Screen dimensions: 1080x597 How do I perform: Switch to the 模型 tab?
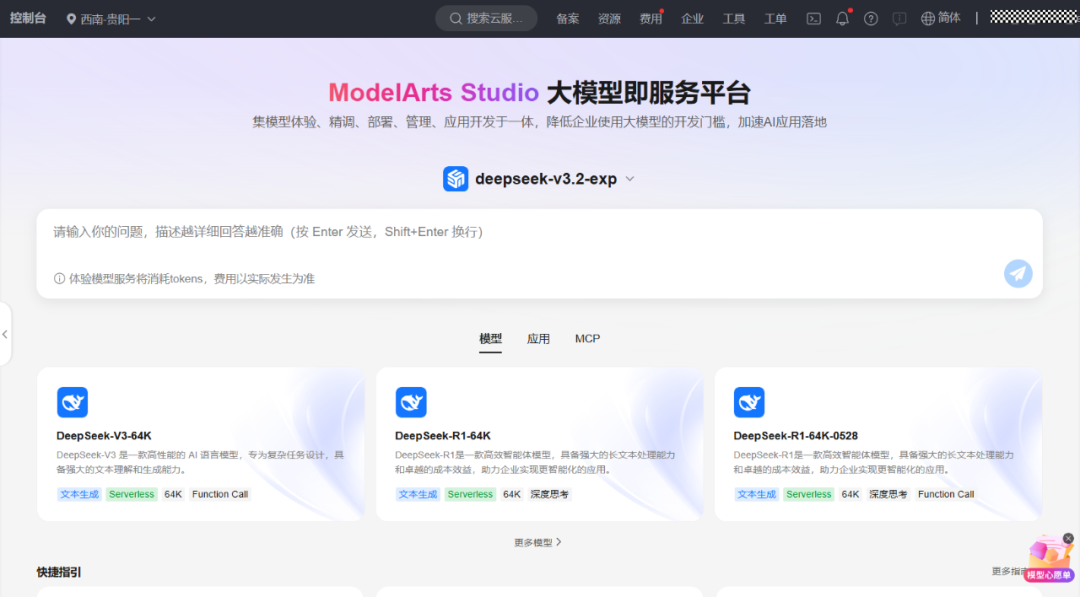point(490,339)
